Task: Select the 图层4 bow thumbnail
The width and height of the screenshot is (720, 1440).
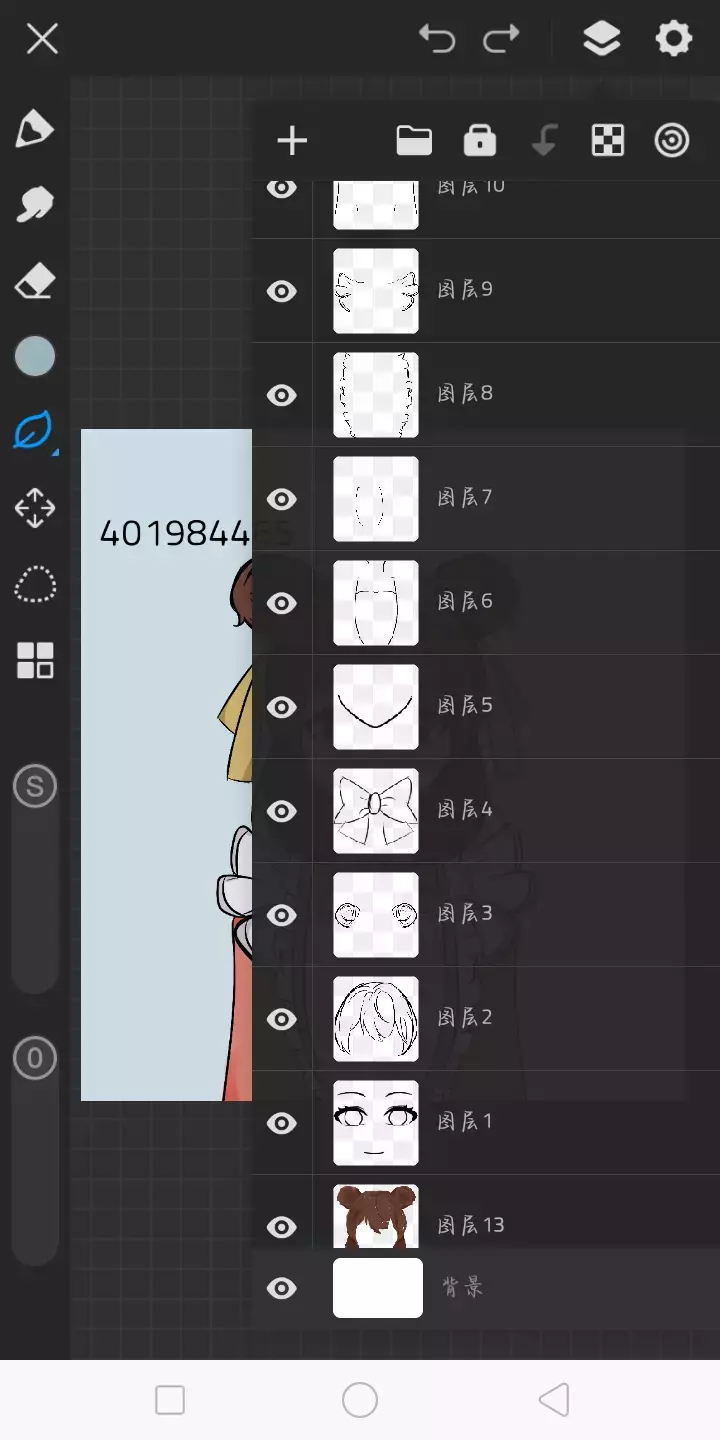Action: coord(376,810)
